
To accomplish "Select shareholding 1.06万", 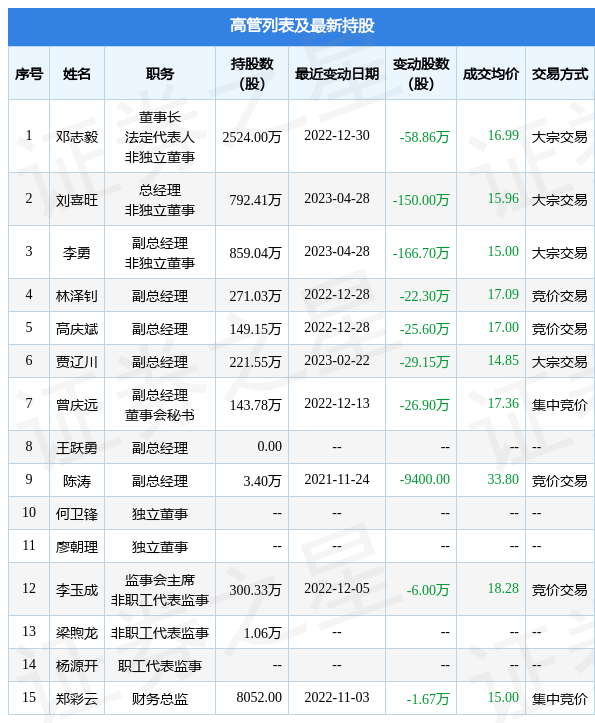I will [262, 633].
